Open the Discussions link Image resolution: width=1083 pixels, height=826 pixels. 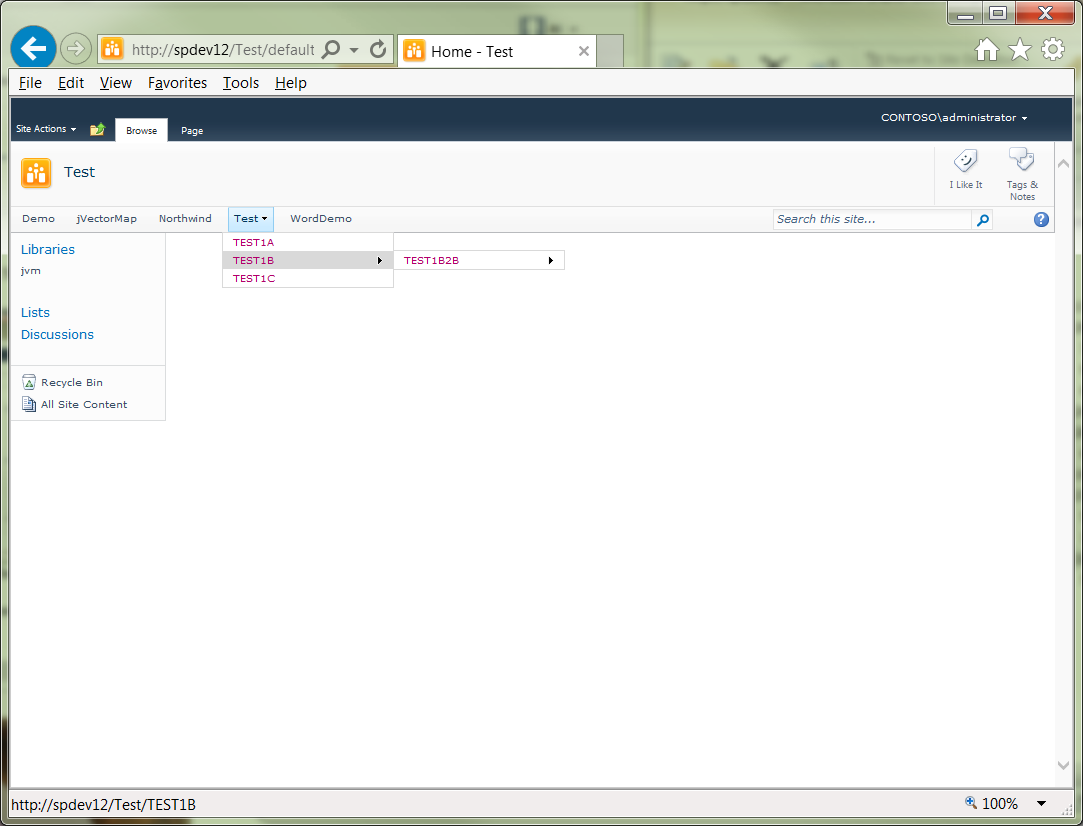pos(57,334)
